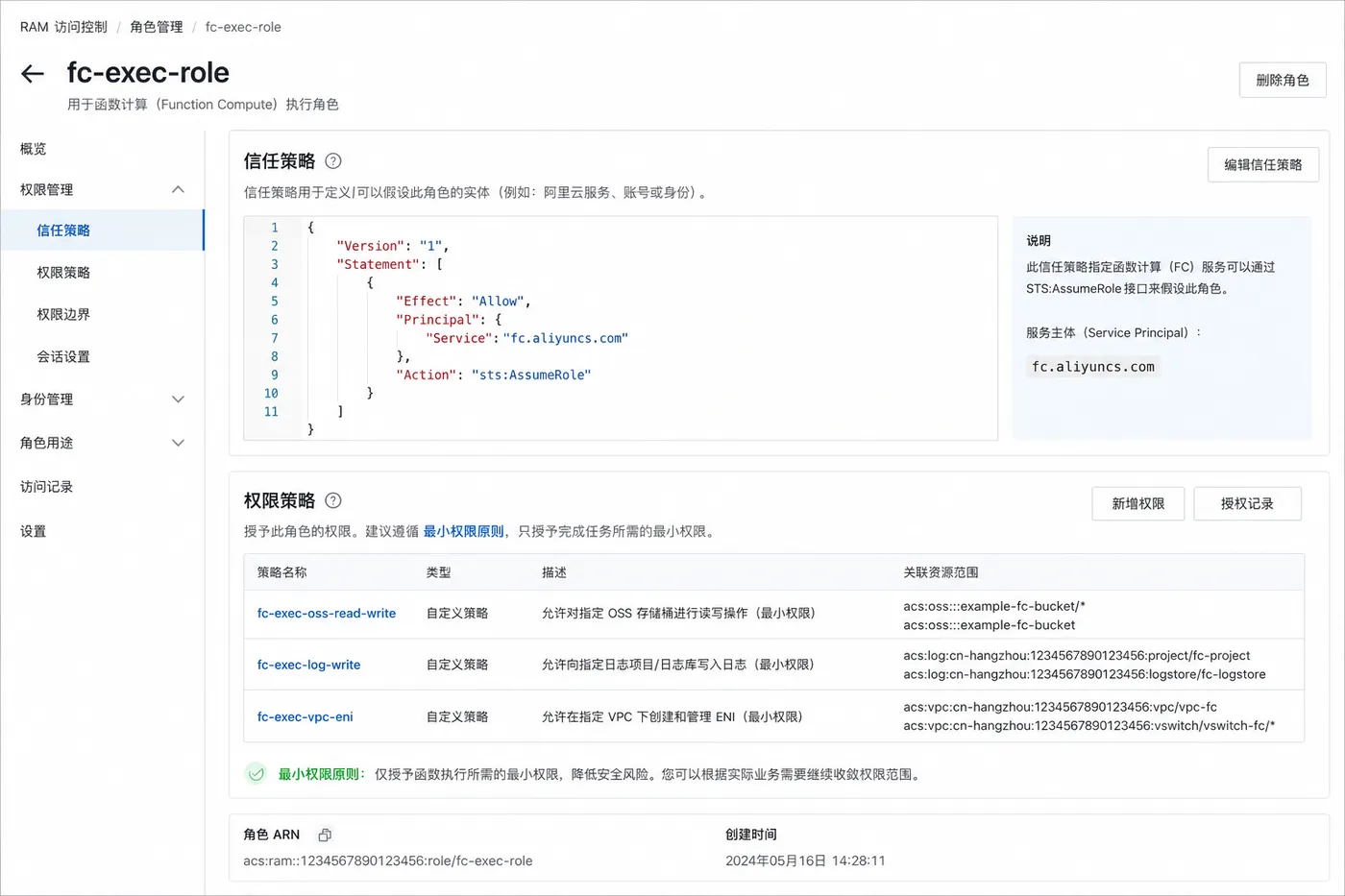
Task: Select 信任策略 in the sidebar
Action: (x=102, y=230)
